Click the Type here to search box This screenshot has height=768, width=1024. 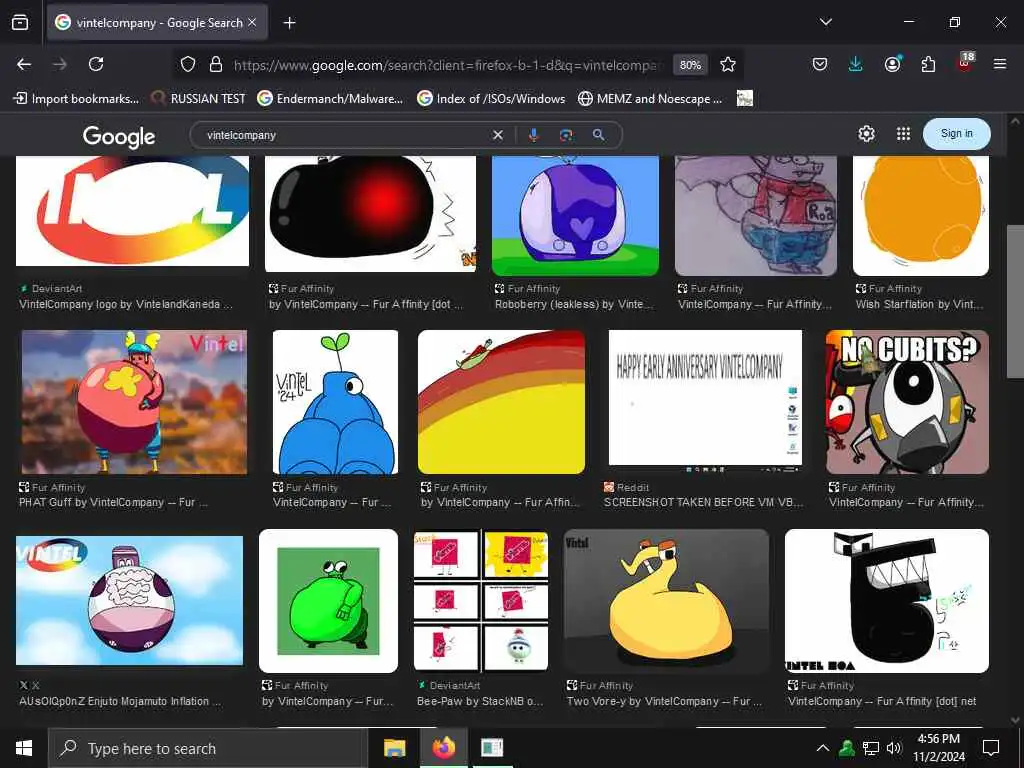point(209,748)
